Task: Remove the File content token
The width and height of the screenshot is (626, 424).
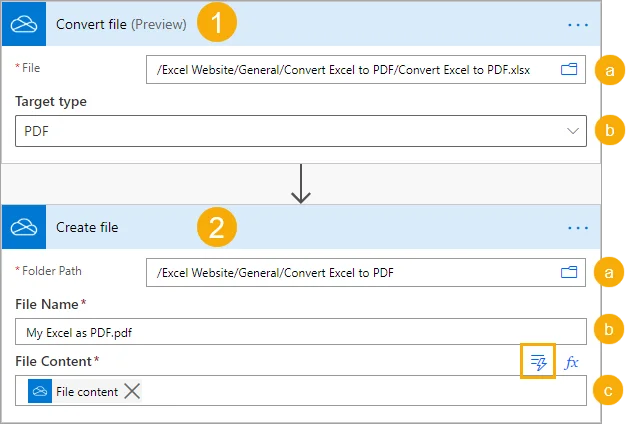Action: point(132,391)
